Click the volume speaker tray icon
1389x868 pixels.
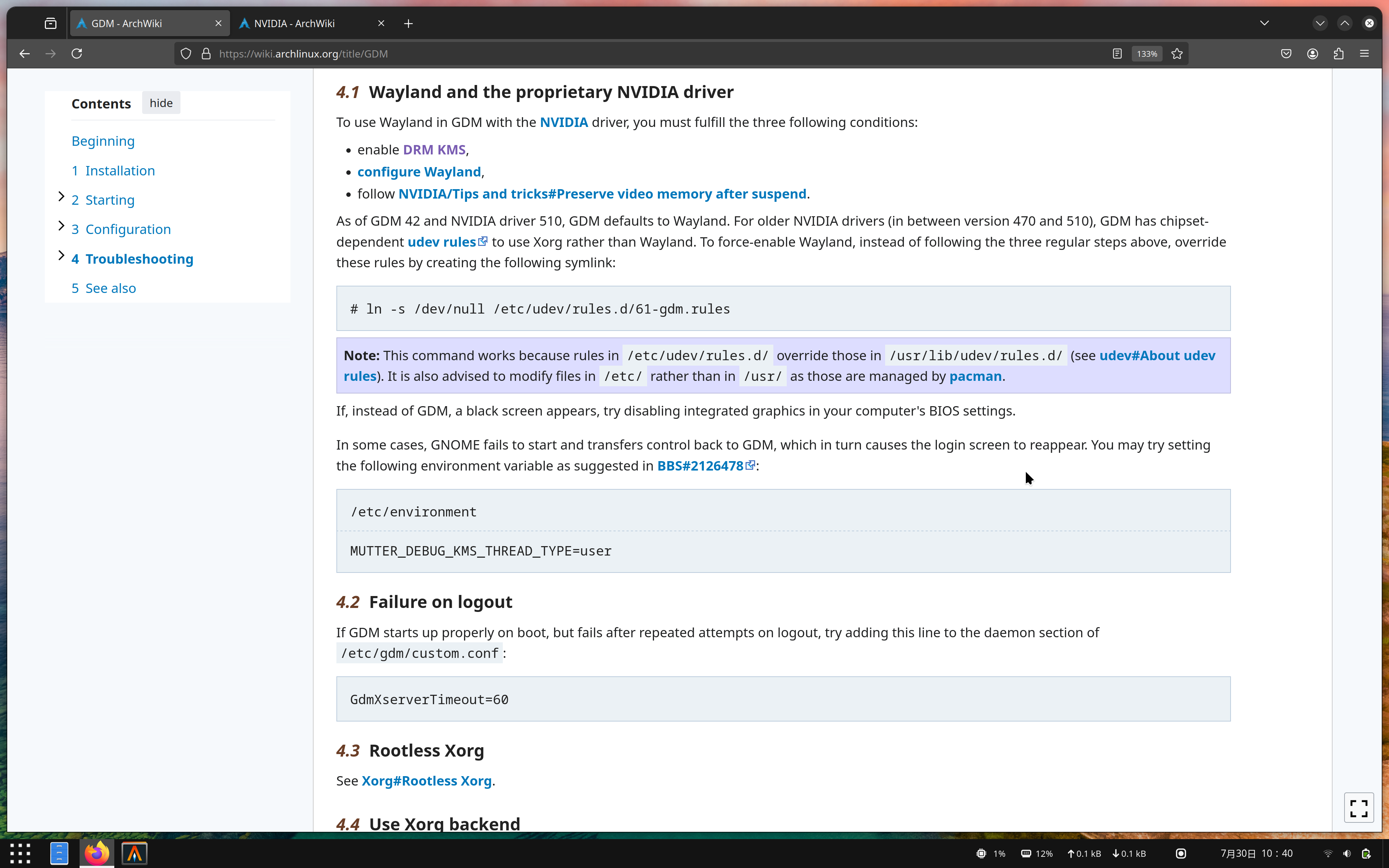click(1347, 854)
